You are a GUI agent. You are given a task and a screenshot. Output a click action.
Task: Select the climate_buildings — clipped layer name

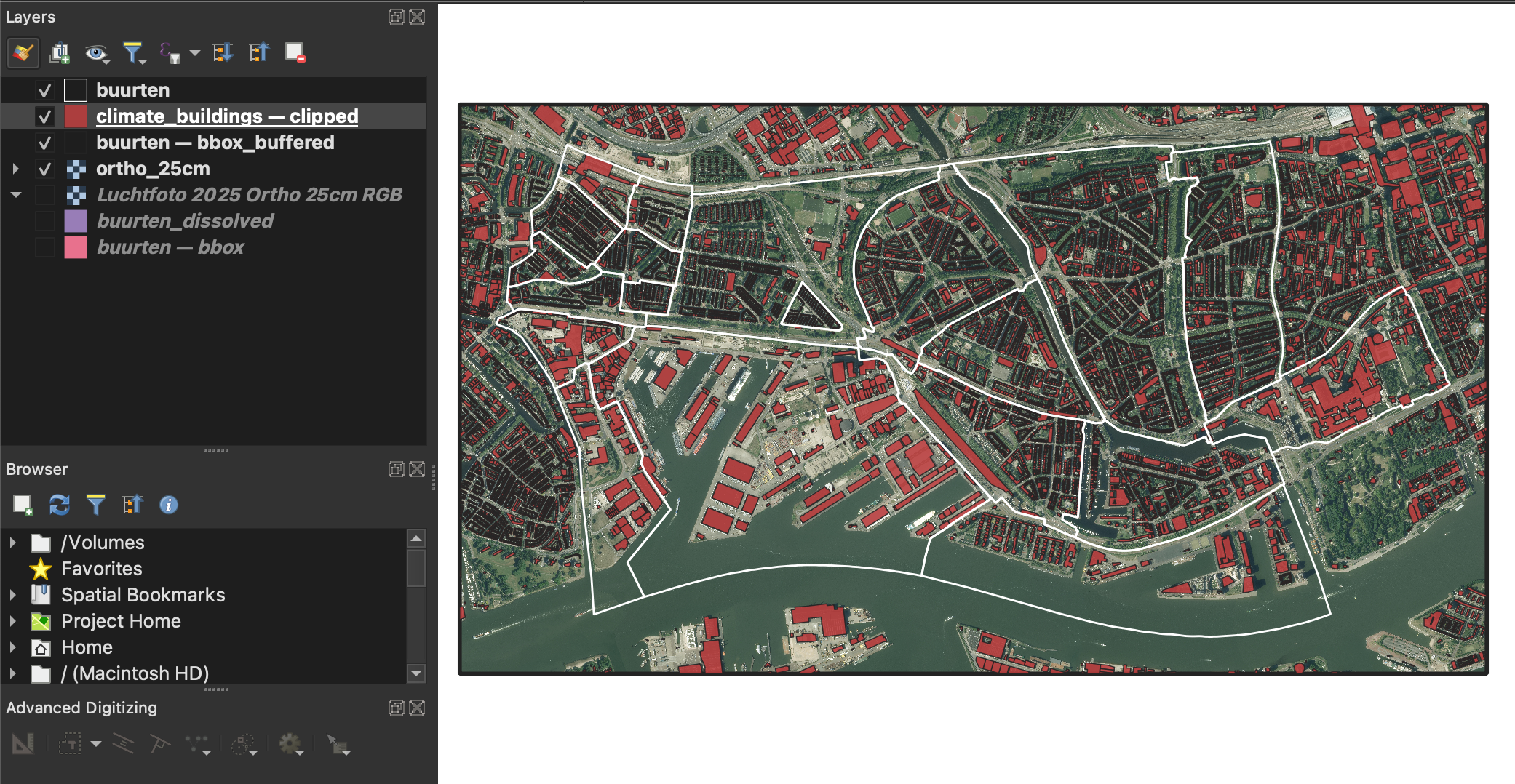pyautogui.click(x=227, y=116)
